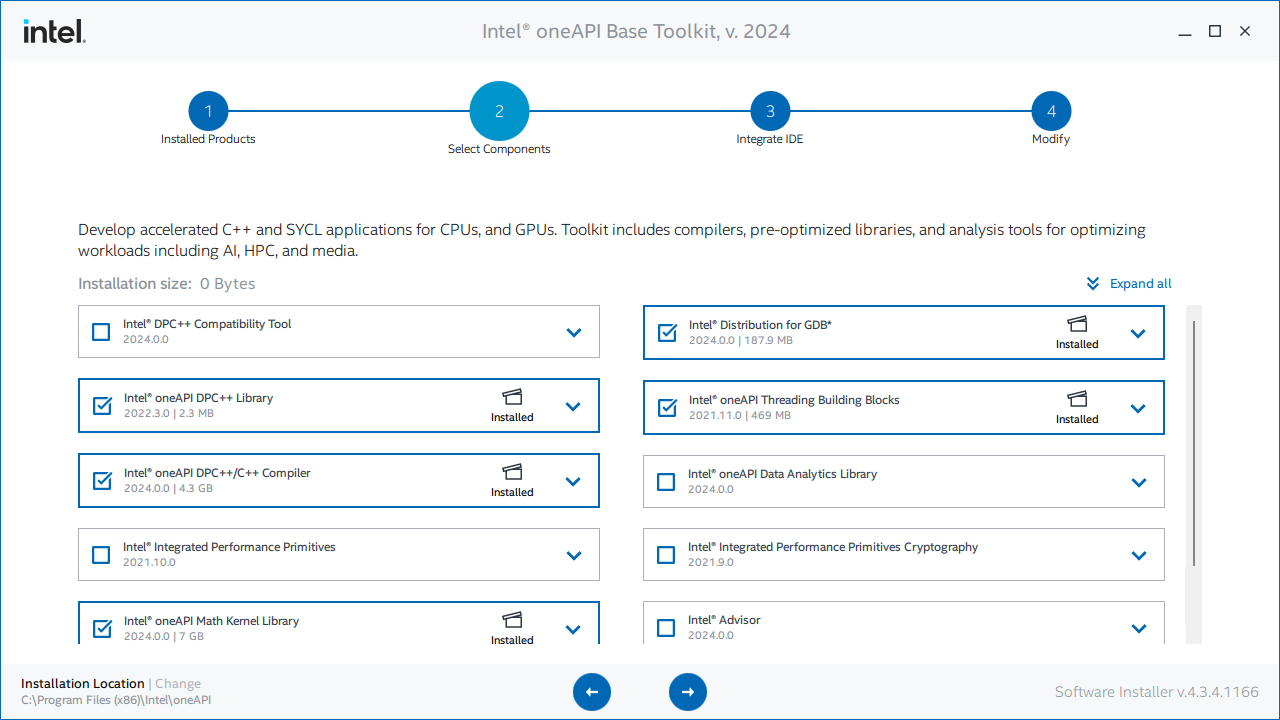1280x720 pixels.
Task: Click the Expand all double-chevron icon
Action: 1092,283
